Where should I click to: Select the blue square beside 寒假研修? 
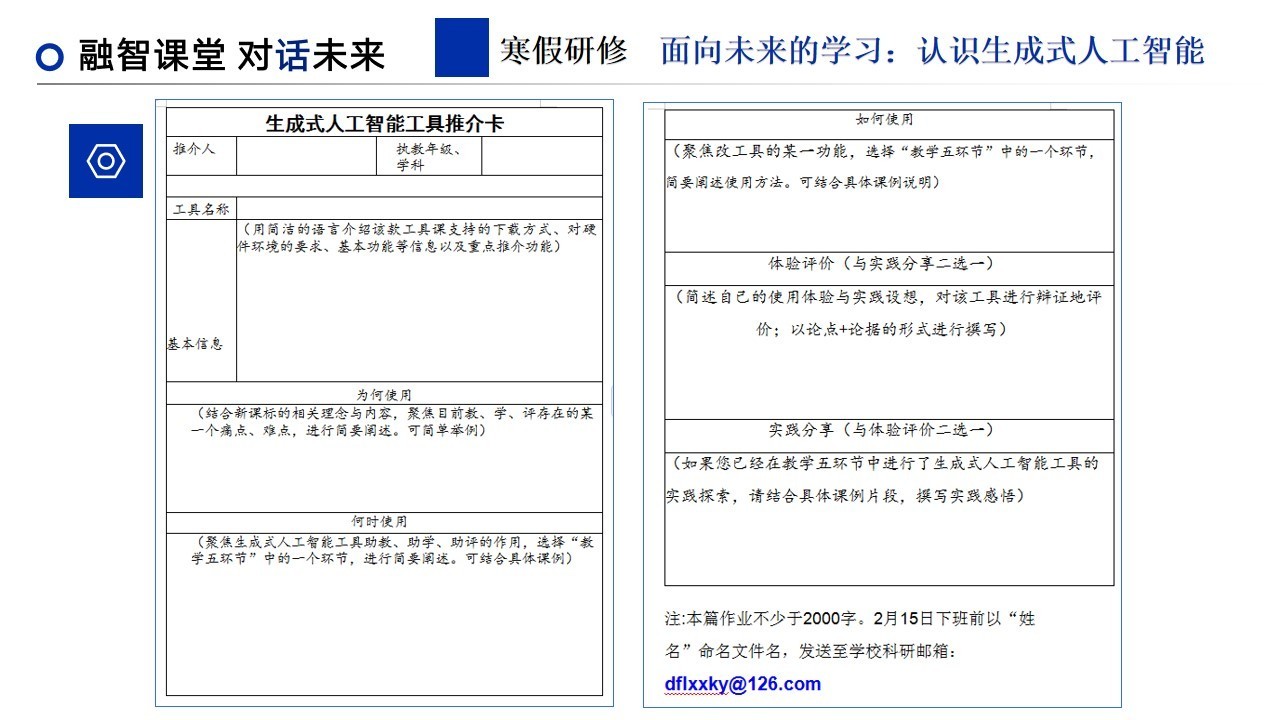(x=461, y=47)
